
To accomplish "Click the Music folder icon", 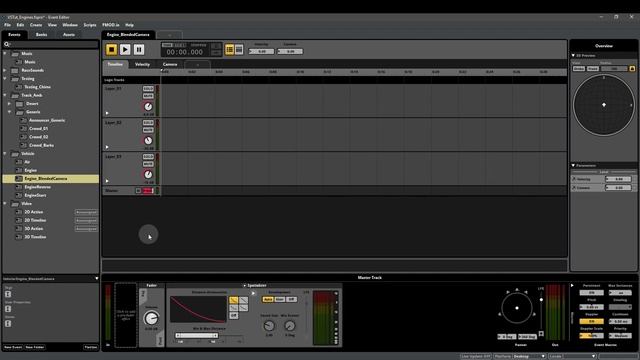I will pos(16,54).
